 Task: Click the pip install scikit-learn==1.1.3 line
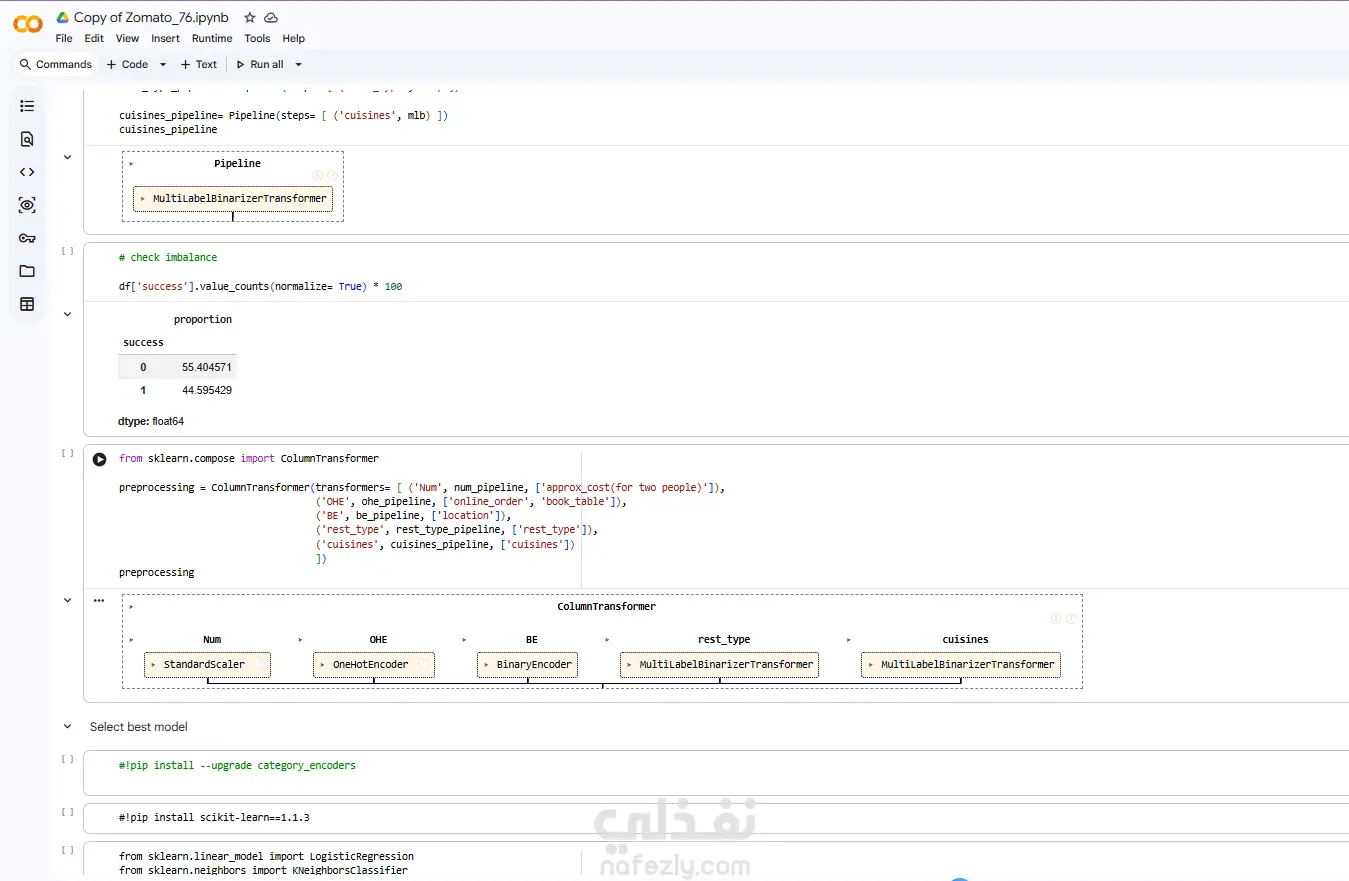point(214,817)
